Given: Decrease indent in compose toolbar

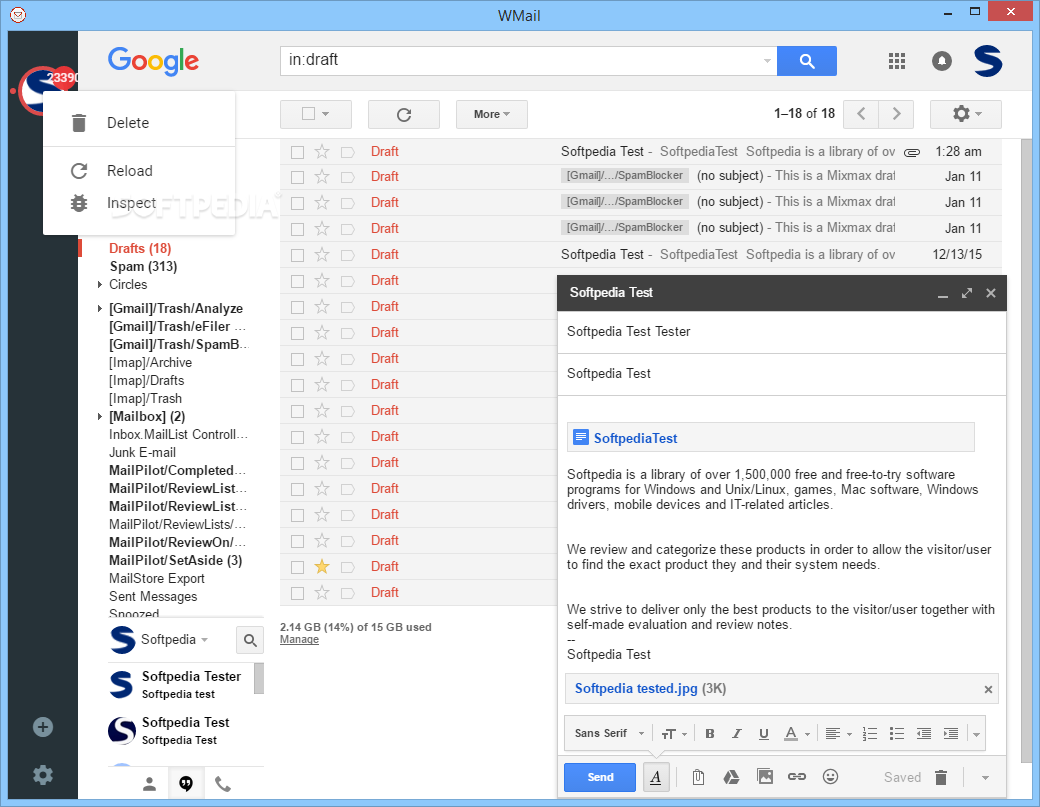Looking at the screenshot, I should 923,733.
